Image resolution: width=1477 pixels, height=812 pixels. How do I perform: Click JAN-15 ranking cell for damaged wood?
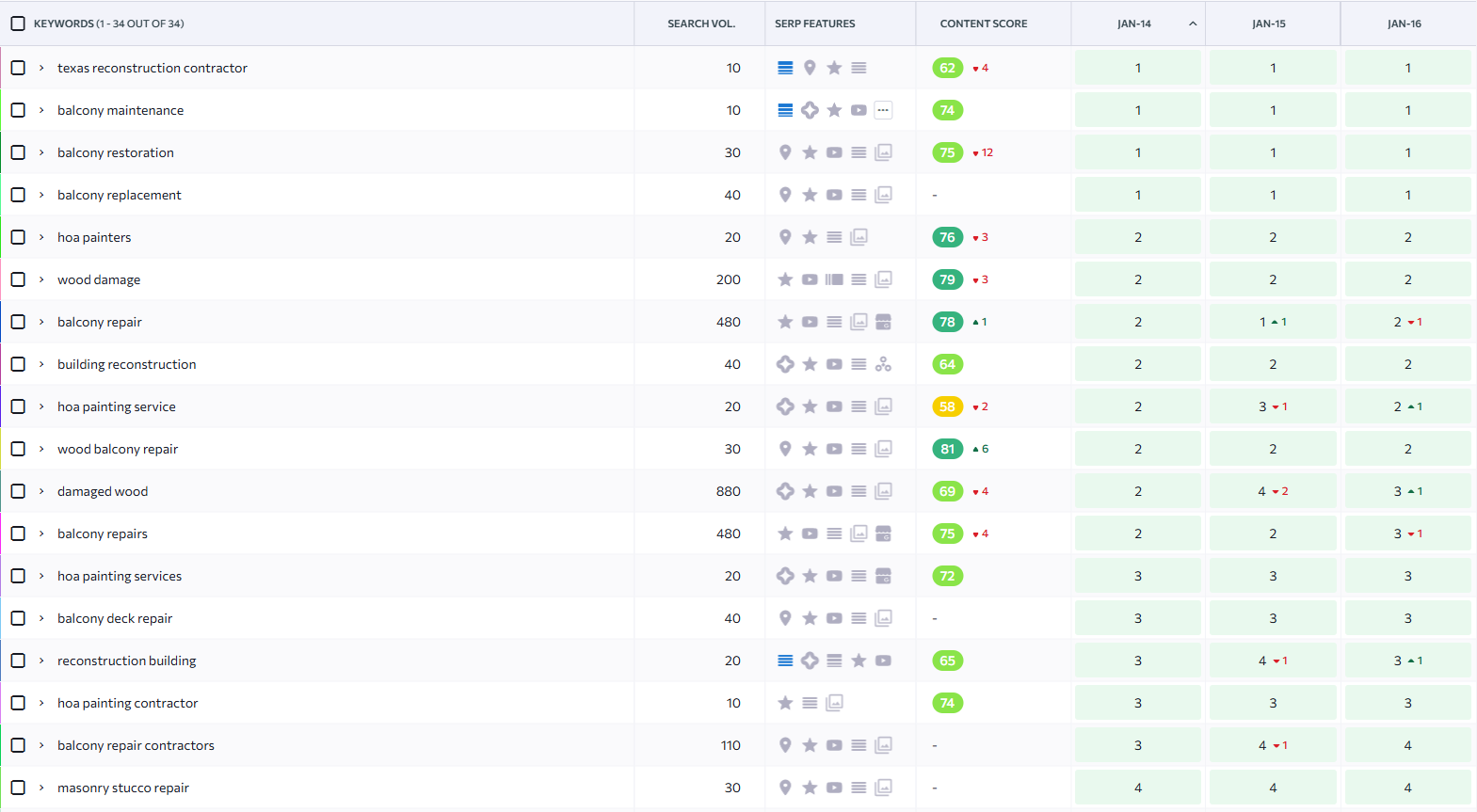pyautogui.click(x=1273, y=491)
